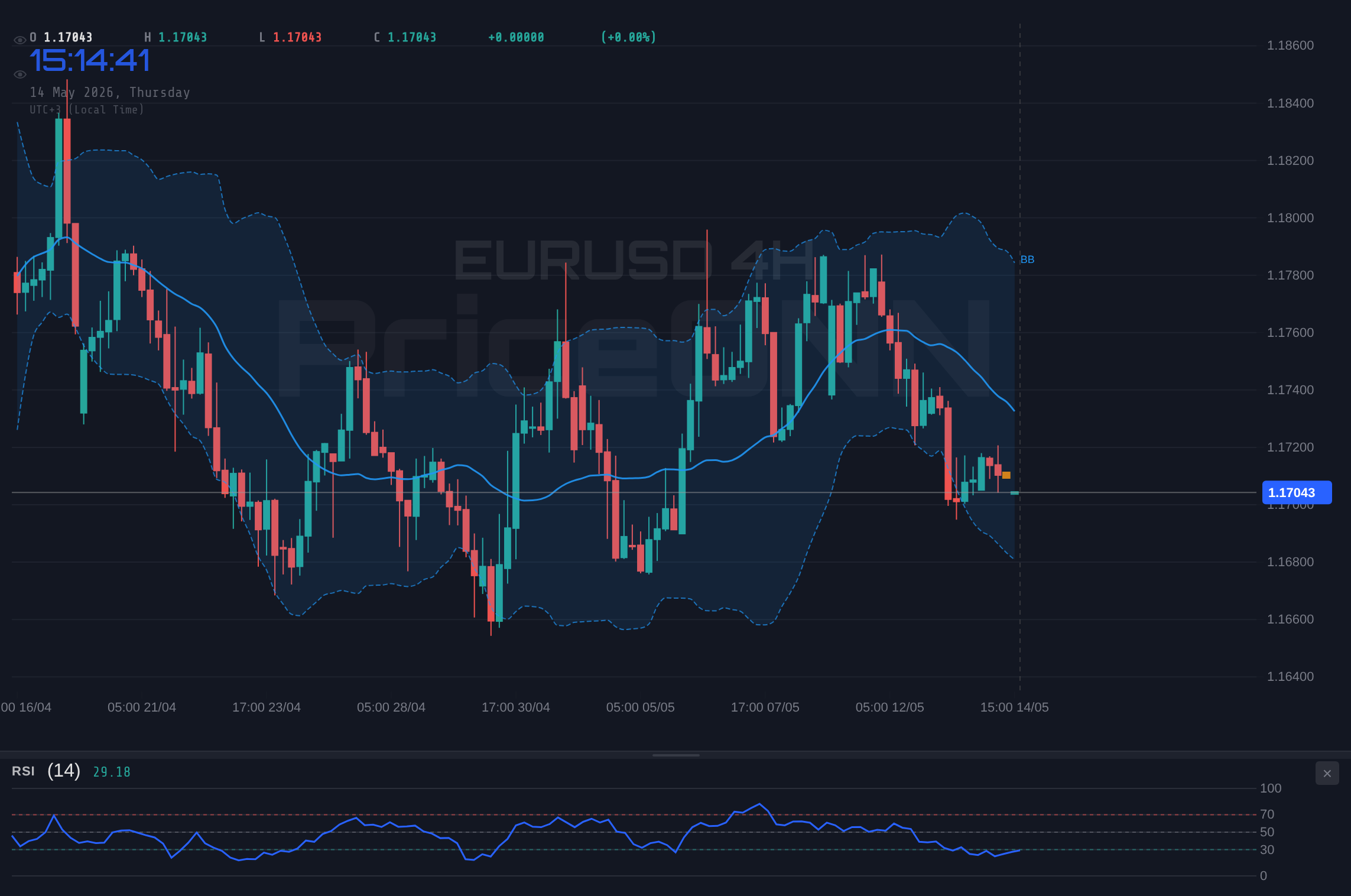Click the panel divider handle above RSI
Screen dimensions: 1351x896
[675, 755]
